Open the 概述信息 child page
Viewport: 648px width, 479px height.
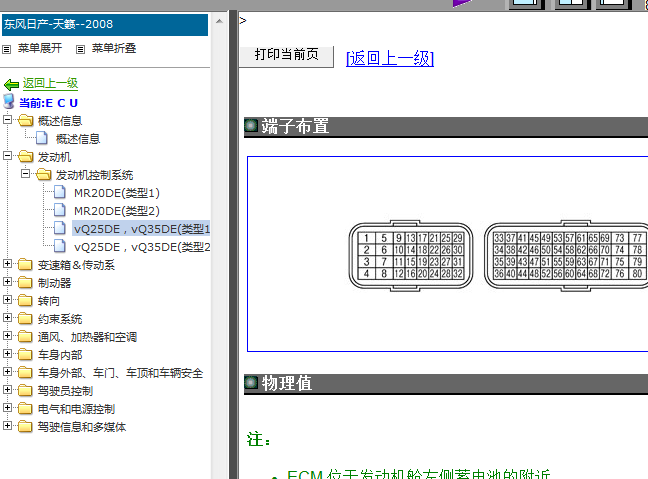78,139
